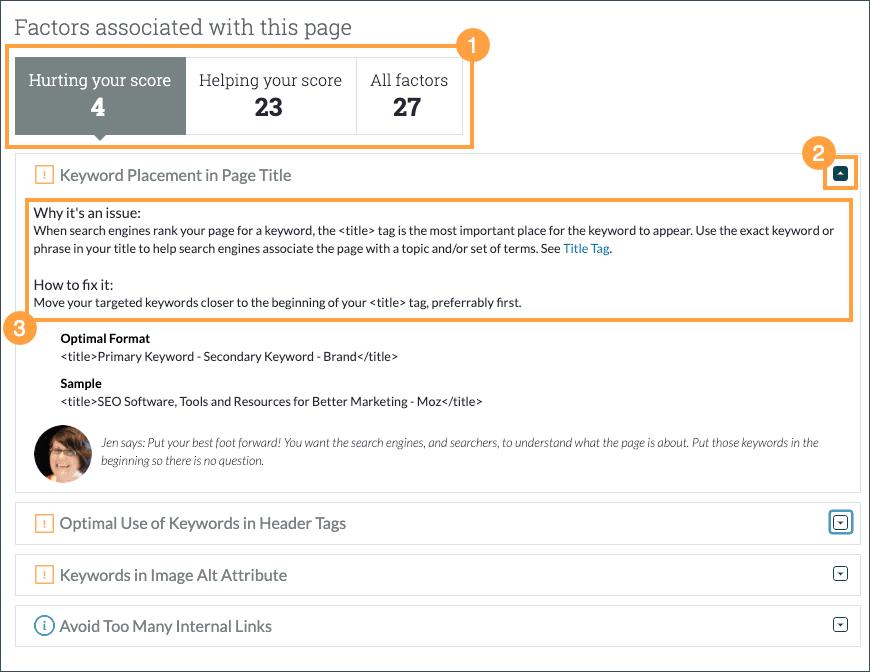Expand the Keywords in Image Alt Attribute section
The image size is (870, 672).
click(x=841, y=574)
